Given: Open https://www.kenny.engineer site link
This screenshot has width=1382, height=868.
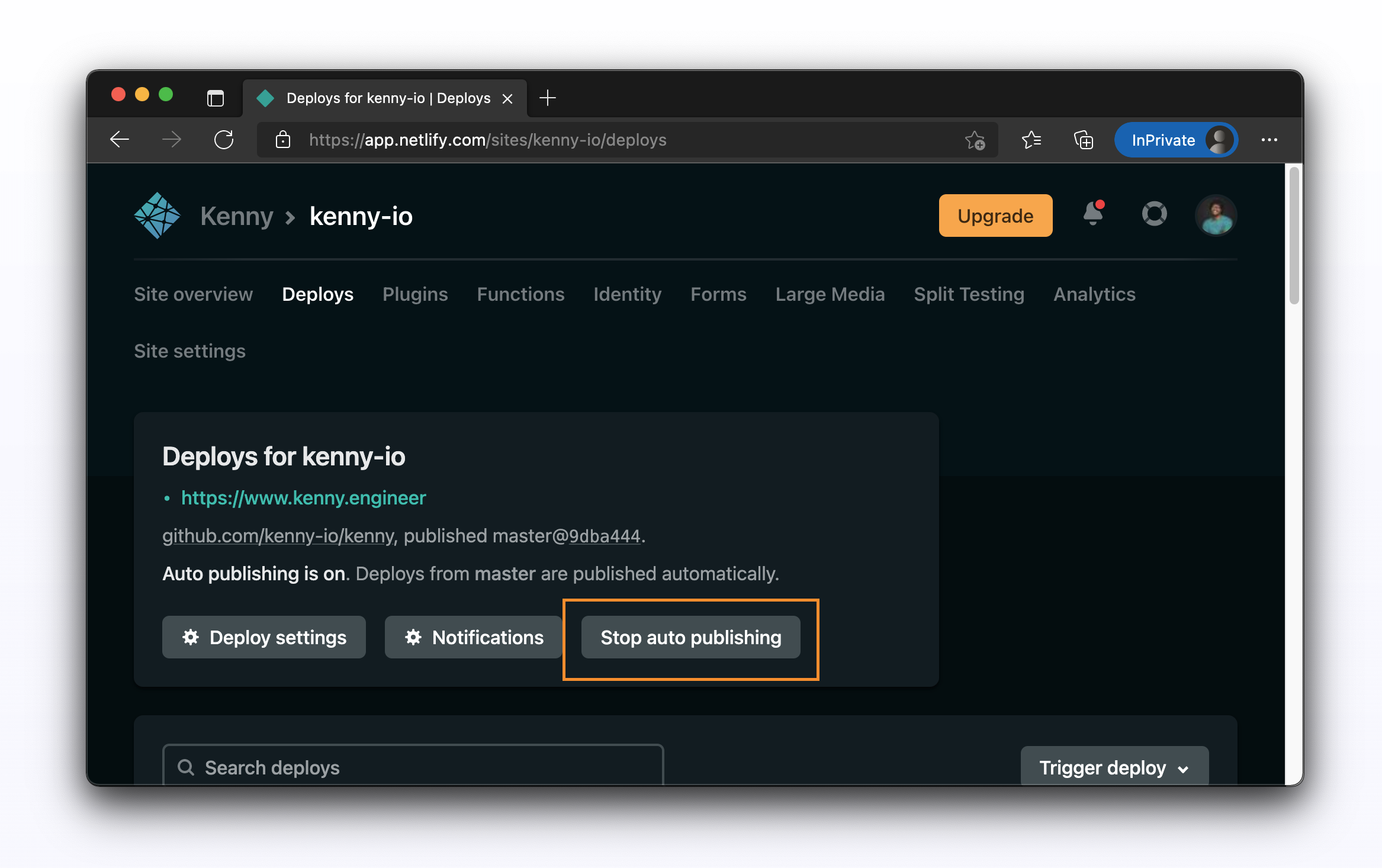Looking at the screenshot, I should tap(303, 497).
